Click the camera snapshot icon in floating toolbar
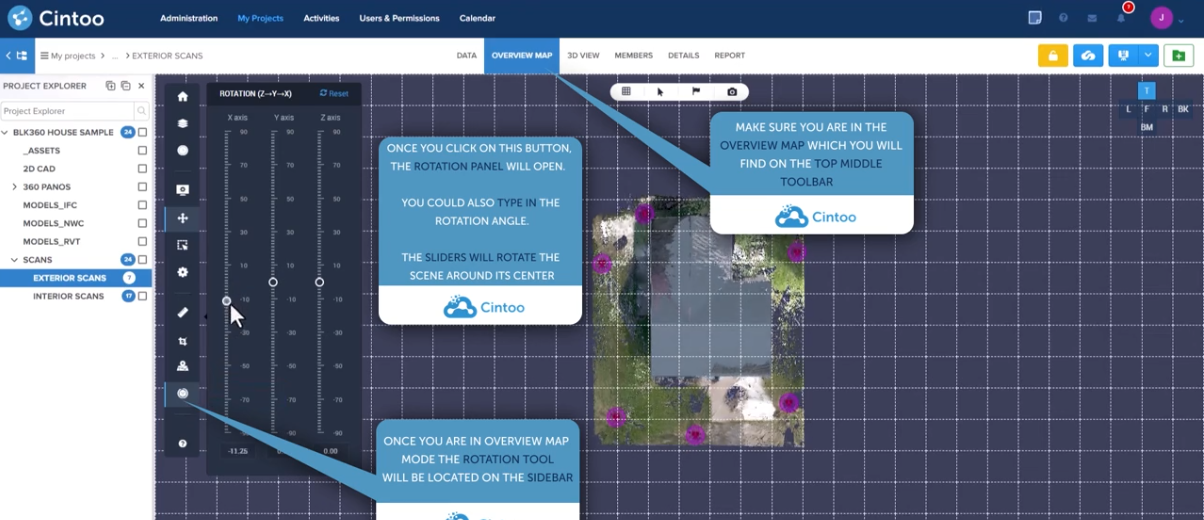 pyautogui.click(x=732, y=92)
